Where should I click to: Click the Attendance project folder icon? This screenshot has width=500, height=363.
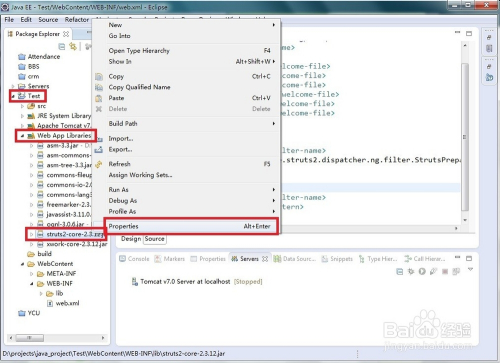pos(22,57)
